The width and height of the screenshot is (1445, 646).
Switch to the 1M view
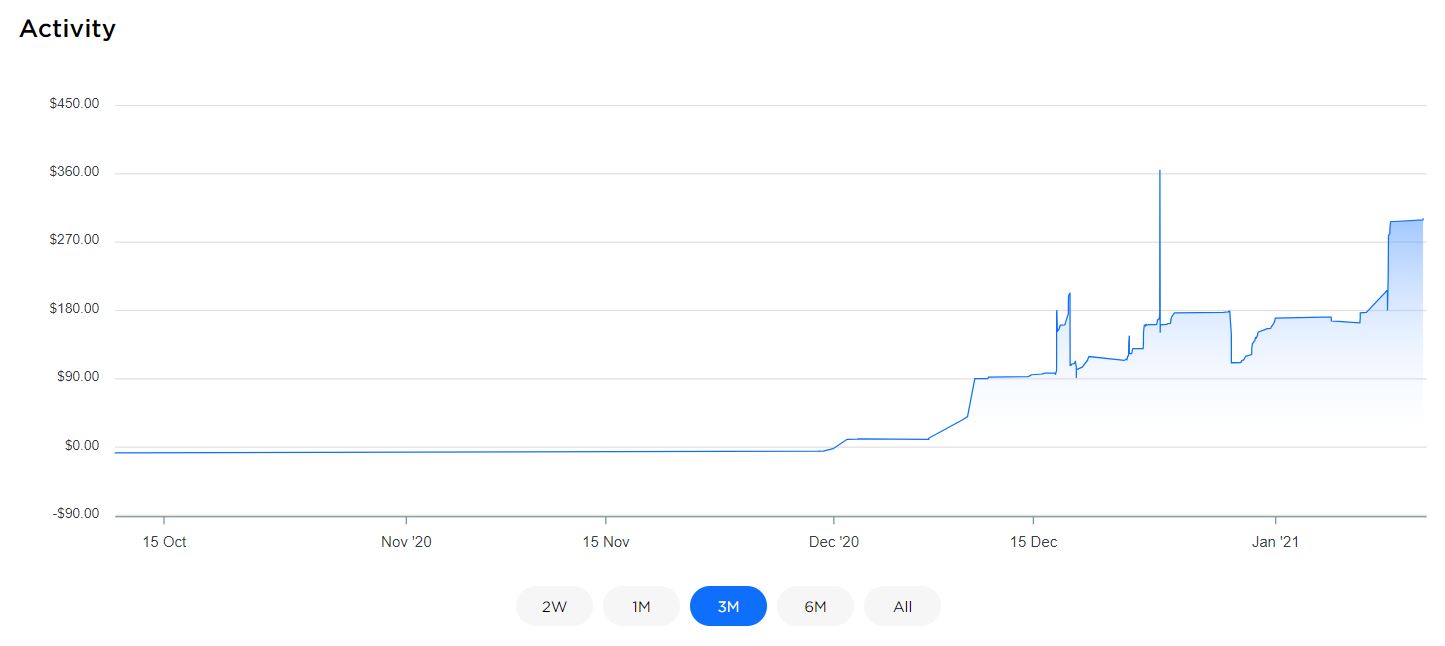[x=640, y=606]
